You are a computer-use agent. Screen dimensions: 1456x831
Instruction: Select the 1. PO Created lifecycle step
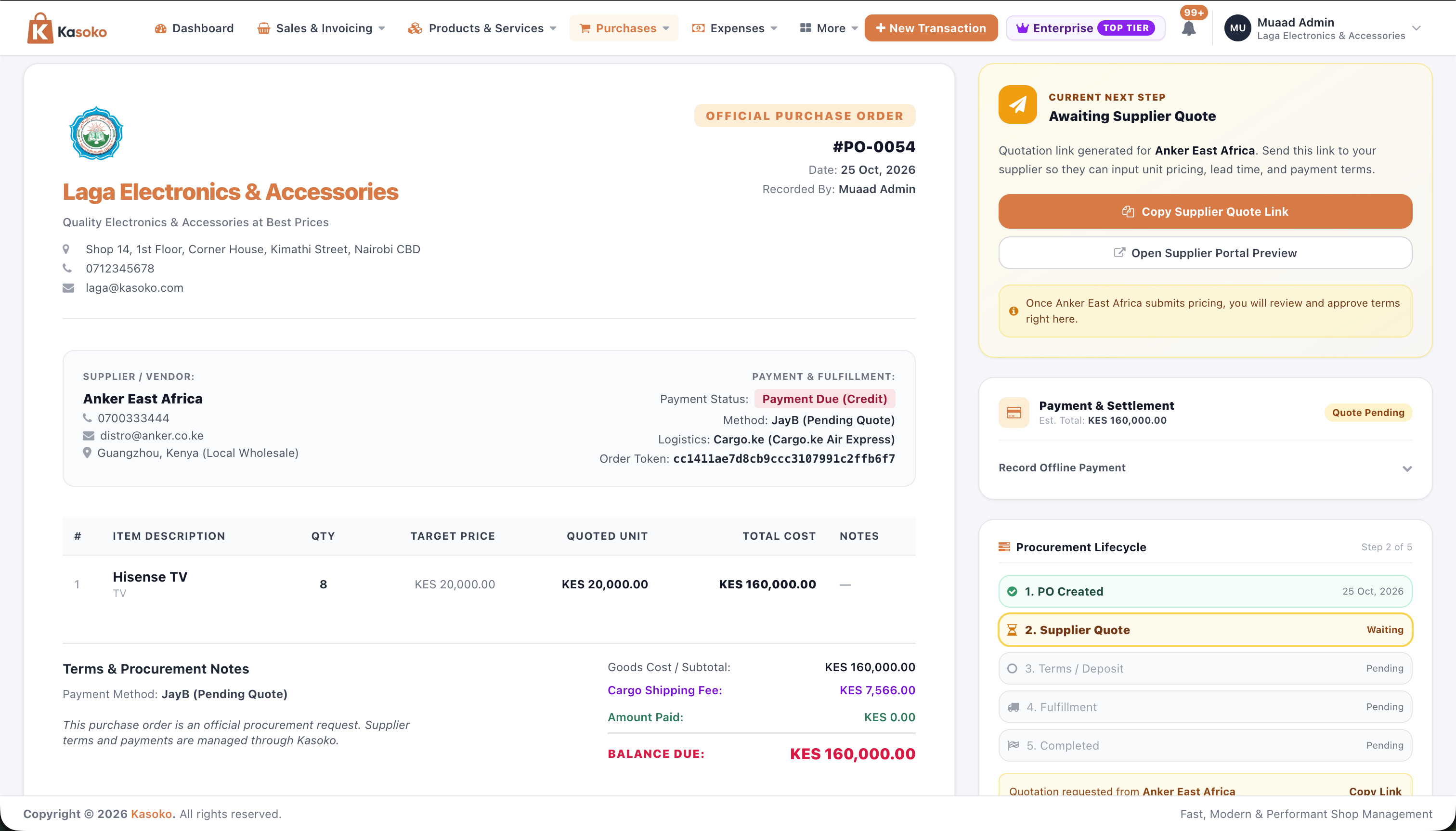click(1206, 591)
